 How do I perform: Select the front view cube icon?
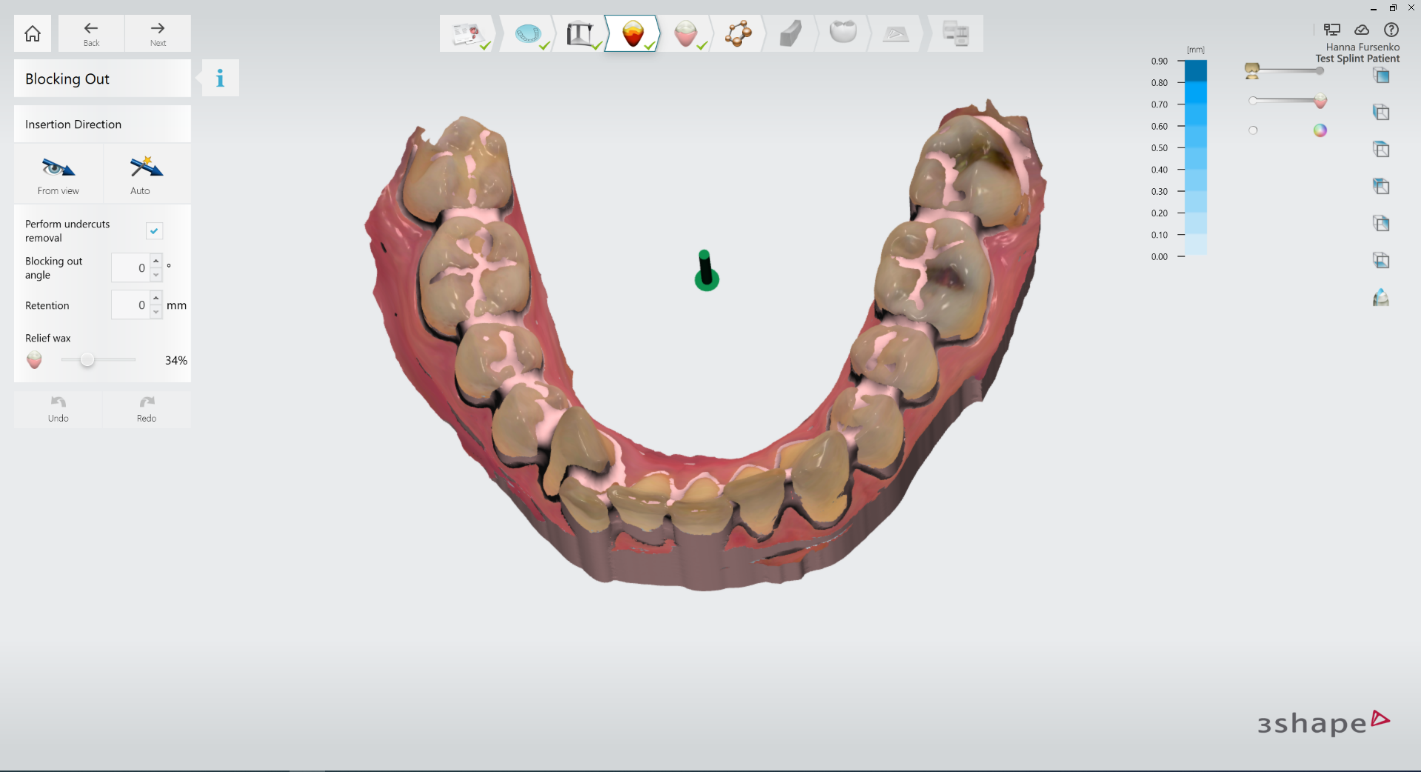pos(1381,76)
